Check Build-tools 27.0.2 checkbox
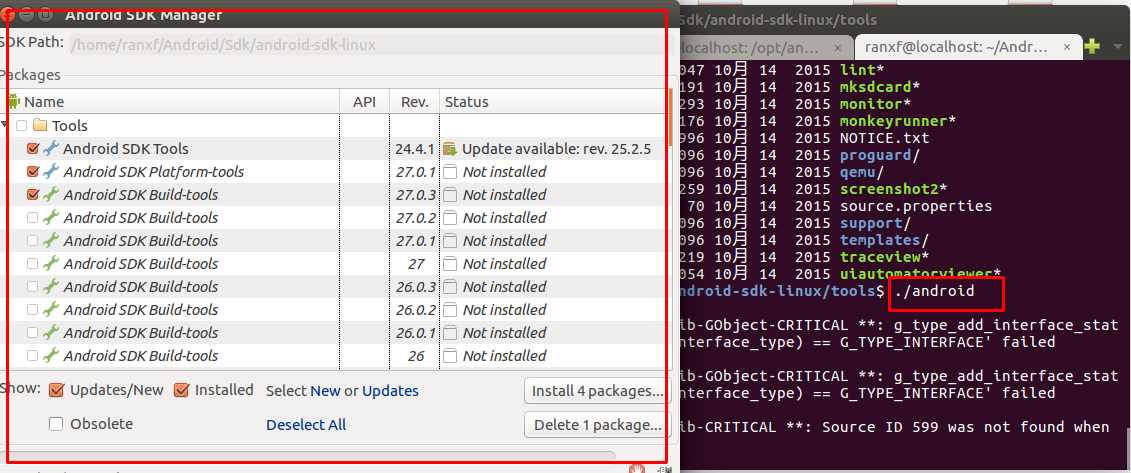Screen dimensions: 1131x473 [32, 218]
